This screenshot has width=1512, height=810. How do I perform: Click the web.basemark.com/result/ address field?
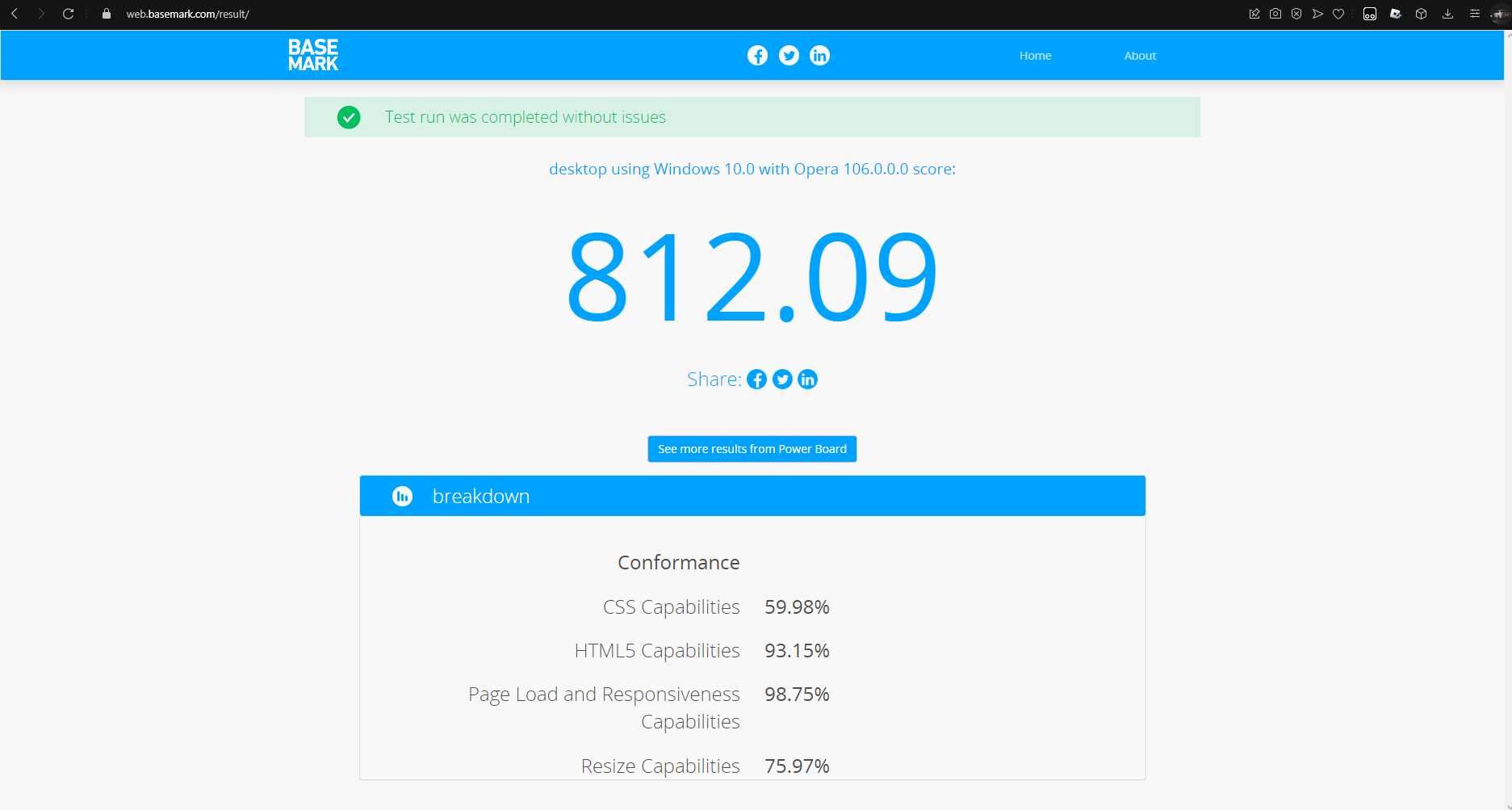click(x=187, y=14)
